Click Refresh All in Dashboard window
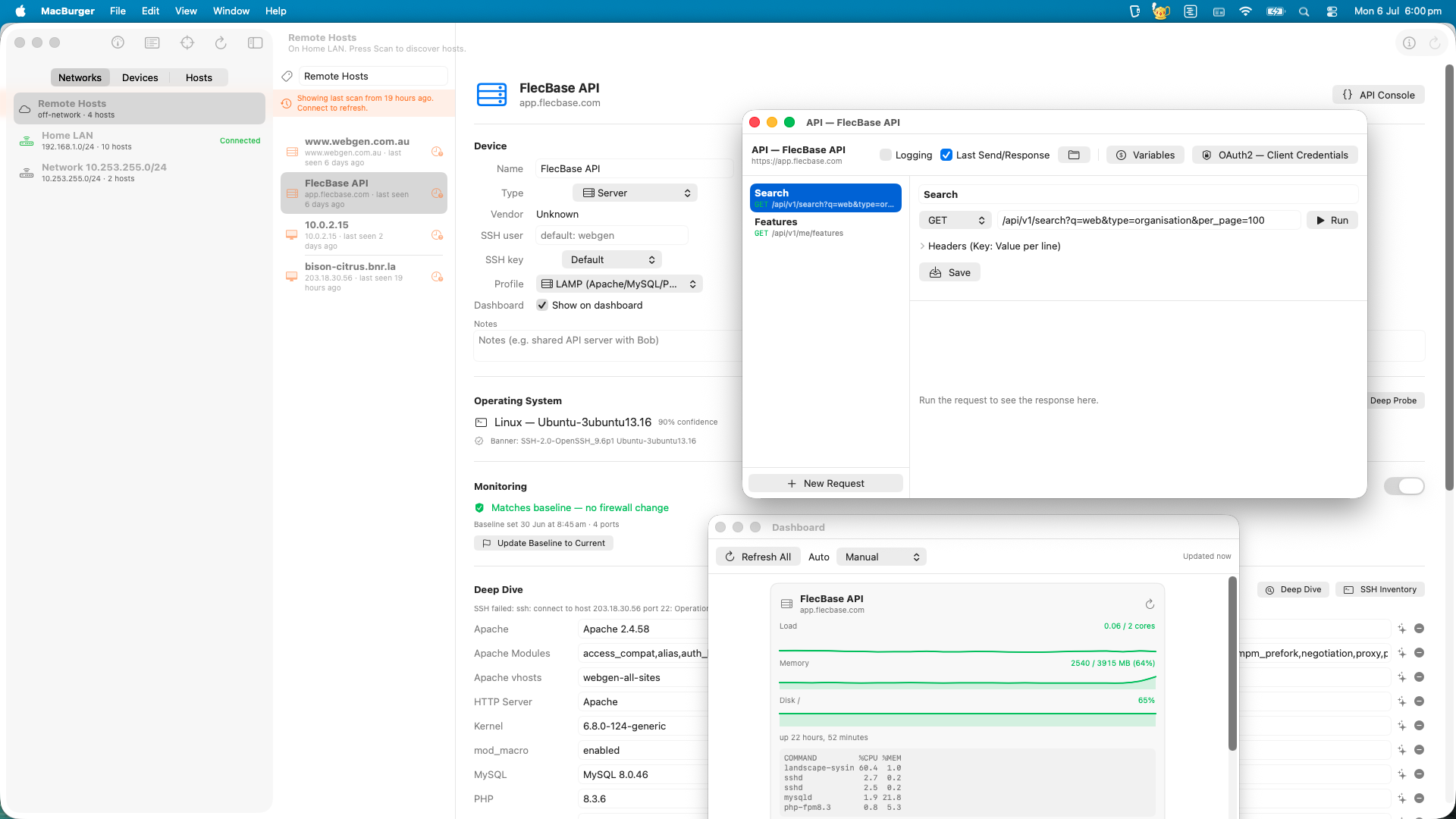Screen dimensions: 1456x819 point(758,557)
